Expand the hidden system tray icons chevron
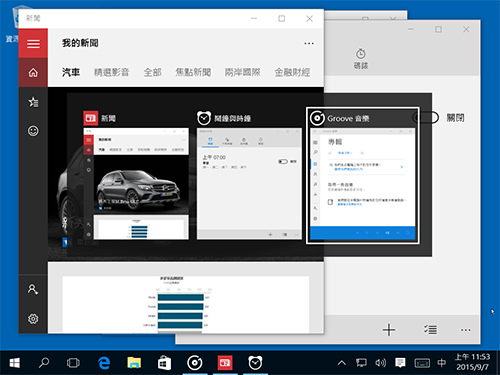 point(342,363)
